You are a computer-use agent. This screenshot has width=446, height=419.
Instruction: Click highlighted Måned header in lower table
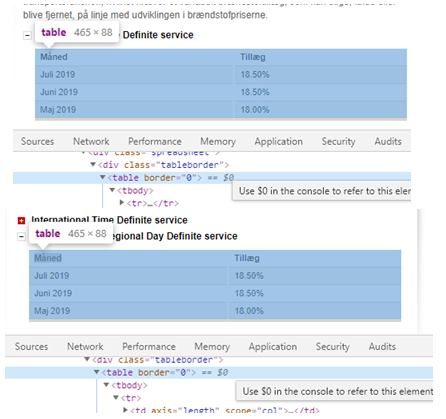pos(48,258)
